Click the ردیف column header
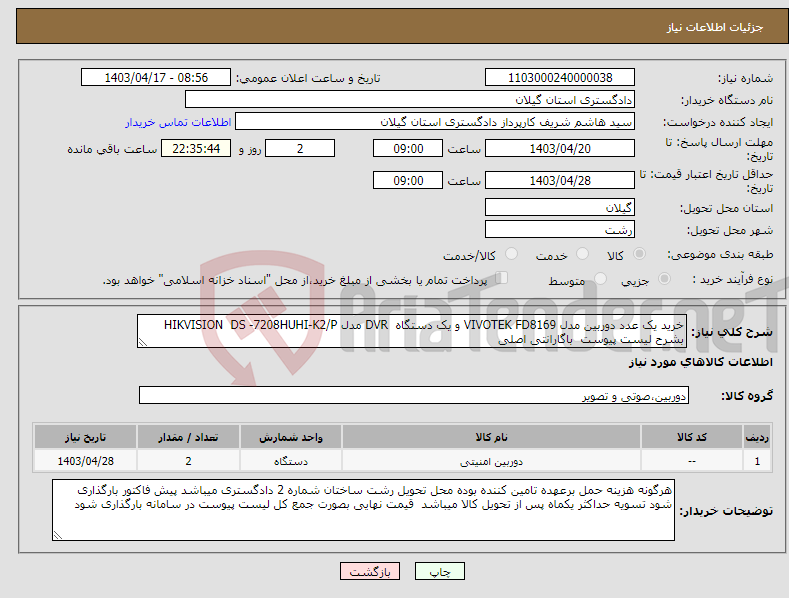 pyautogui.click(x=757, y=437)
